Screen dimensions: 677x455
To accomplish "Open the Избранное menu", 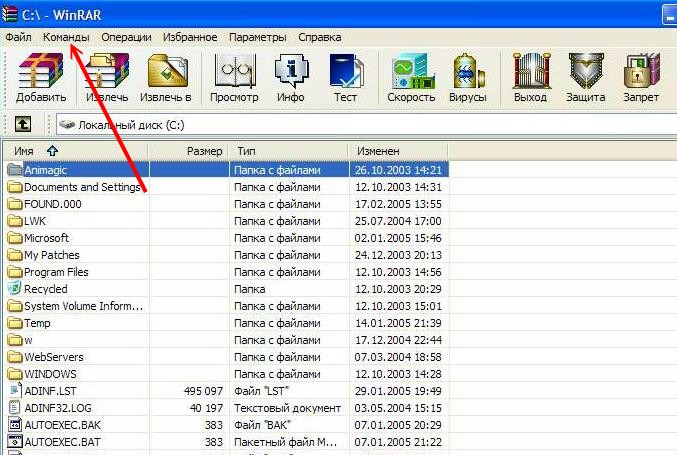I will tap(190, 37).
